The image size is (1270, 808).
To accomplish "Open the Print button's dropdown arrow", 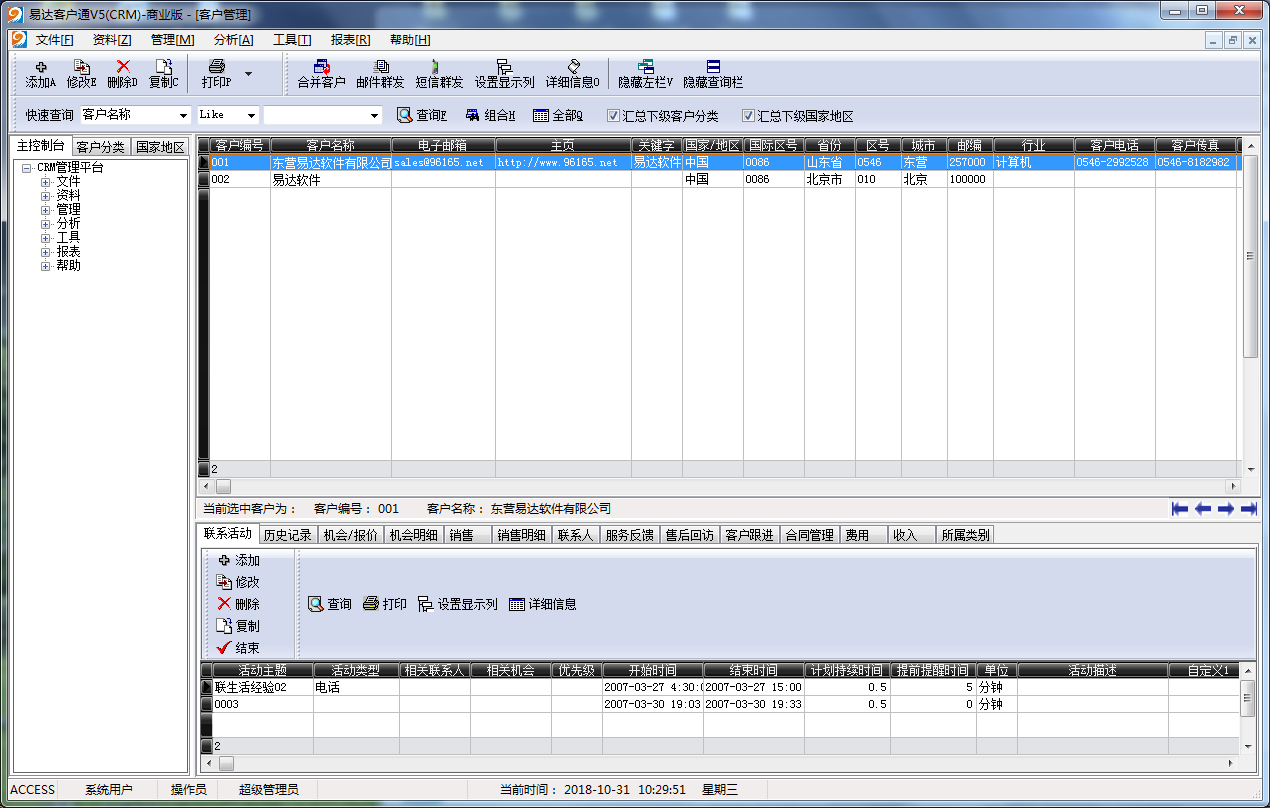I will pos(248,73).
